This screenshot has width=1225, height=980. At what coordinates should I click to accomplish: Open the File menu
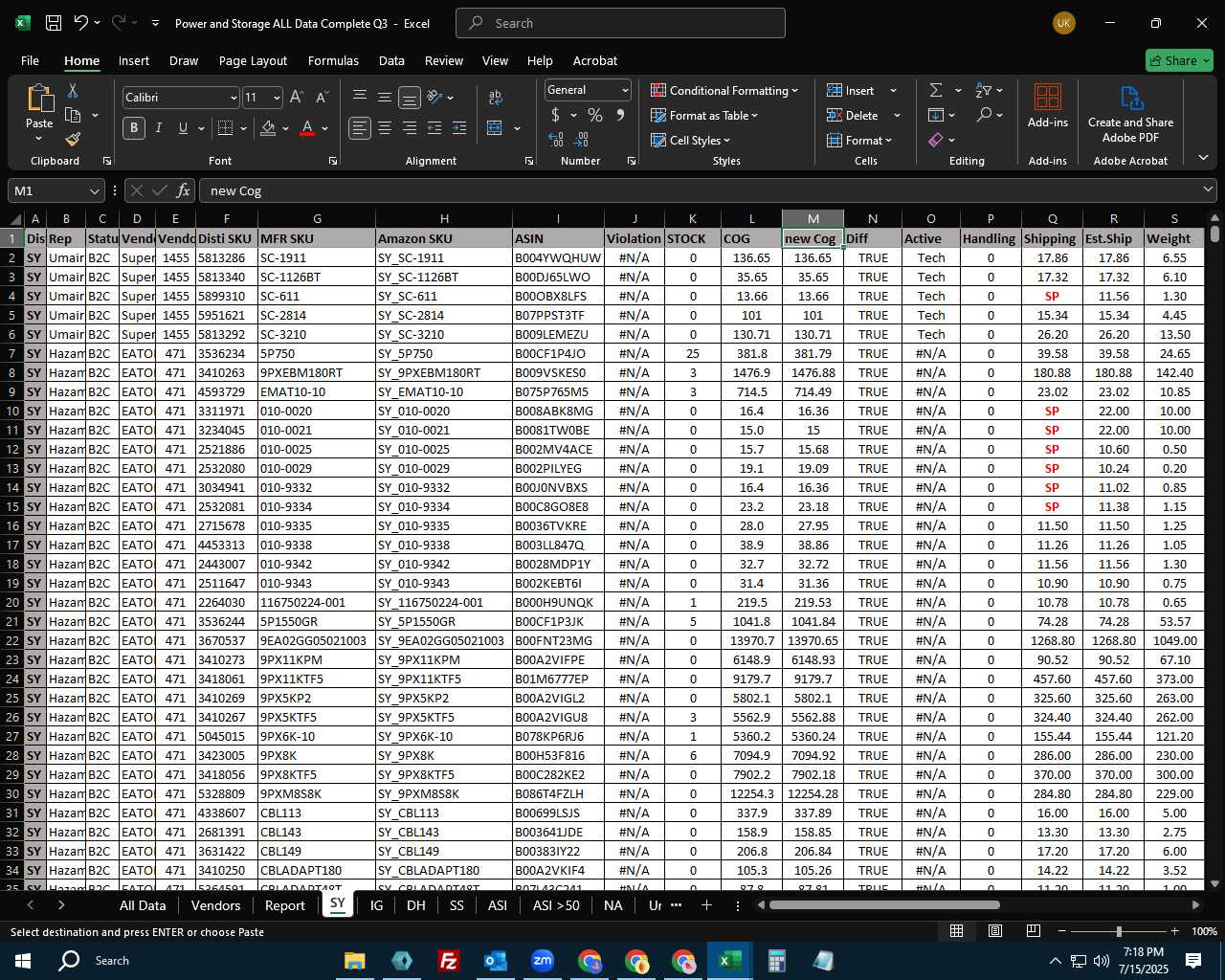pos(30,60)
